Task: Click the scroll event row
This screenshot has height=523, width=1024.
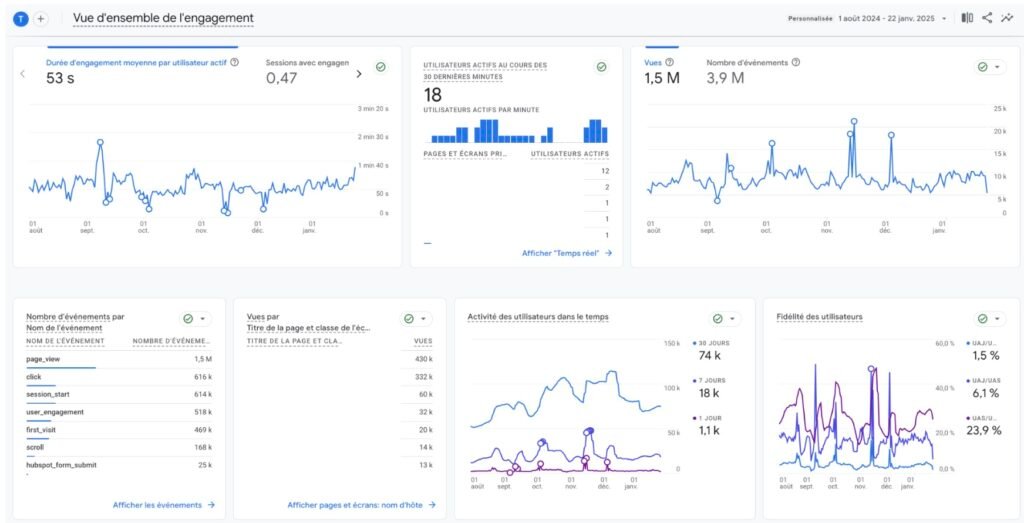Action: pos(119,448)
